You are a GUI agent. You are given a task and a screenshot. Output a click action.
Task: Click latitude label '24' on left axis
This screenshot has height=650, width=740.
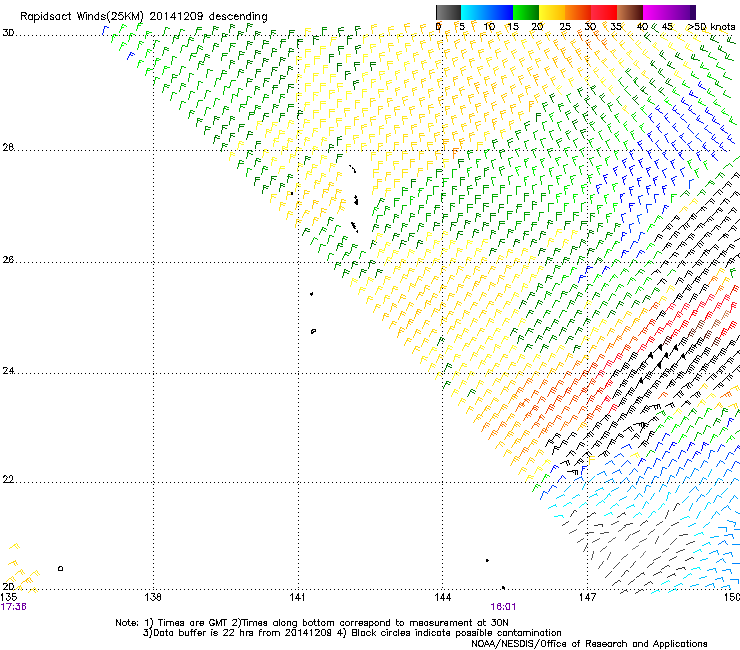[x=8, y=371]
